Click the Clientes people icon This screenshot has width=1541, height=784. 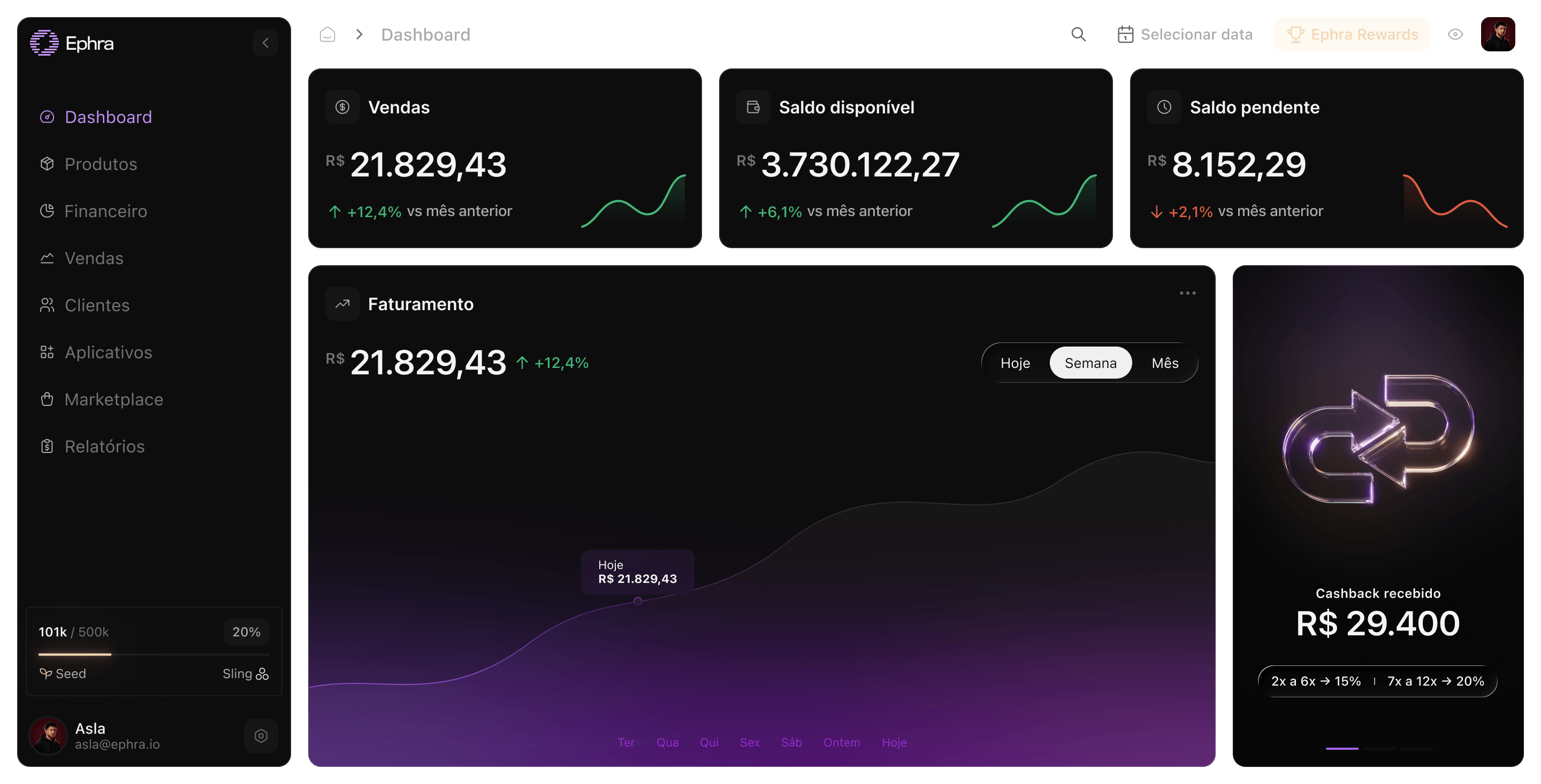point(47,305)
